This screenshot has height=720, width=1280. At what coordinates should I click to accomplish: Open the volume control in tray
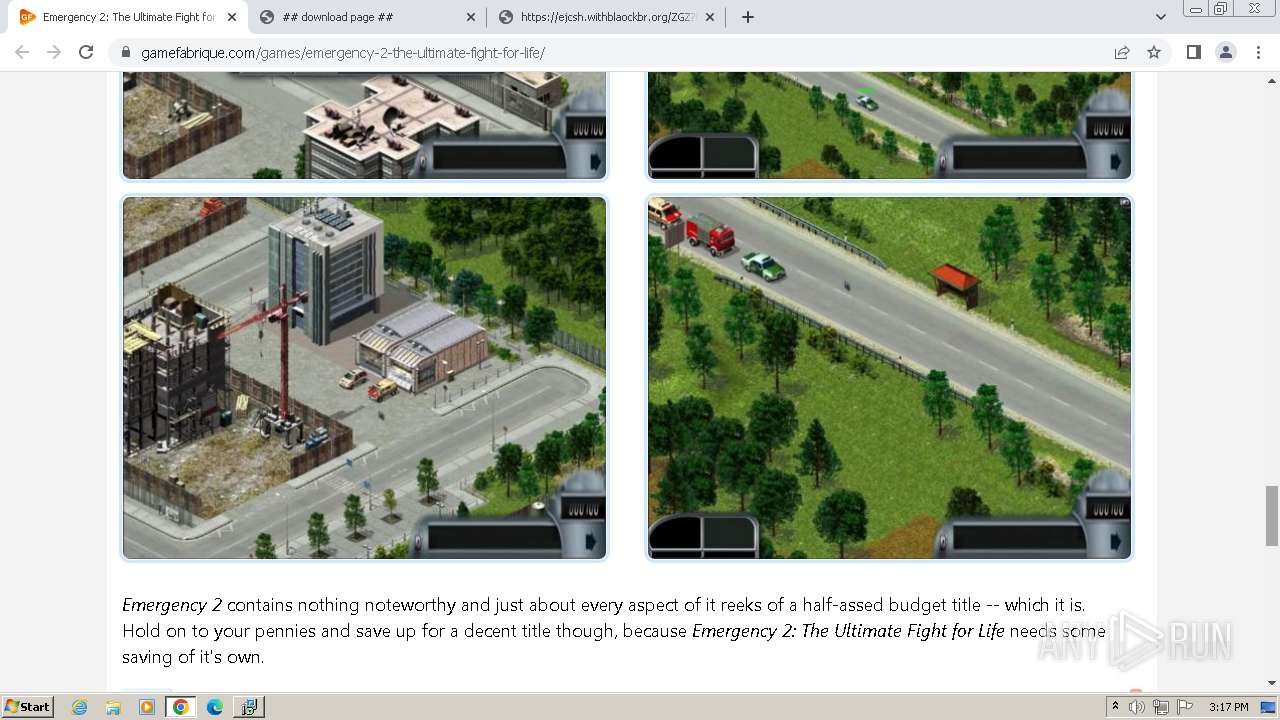(x=1137, y=707)
